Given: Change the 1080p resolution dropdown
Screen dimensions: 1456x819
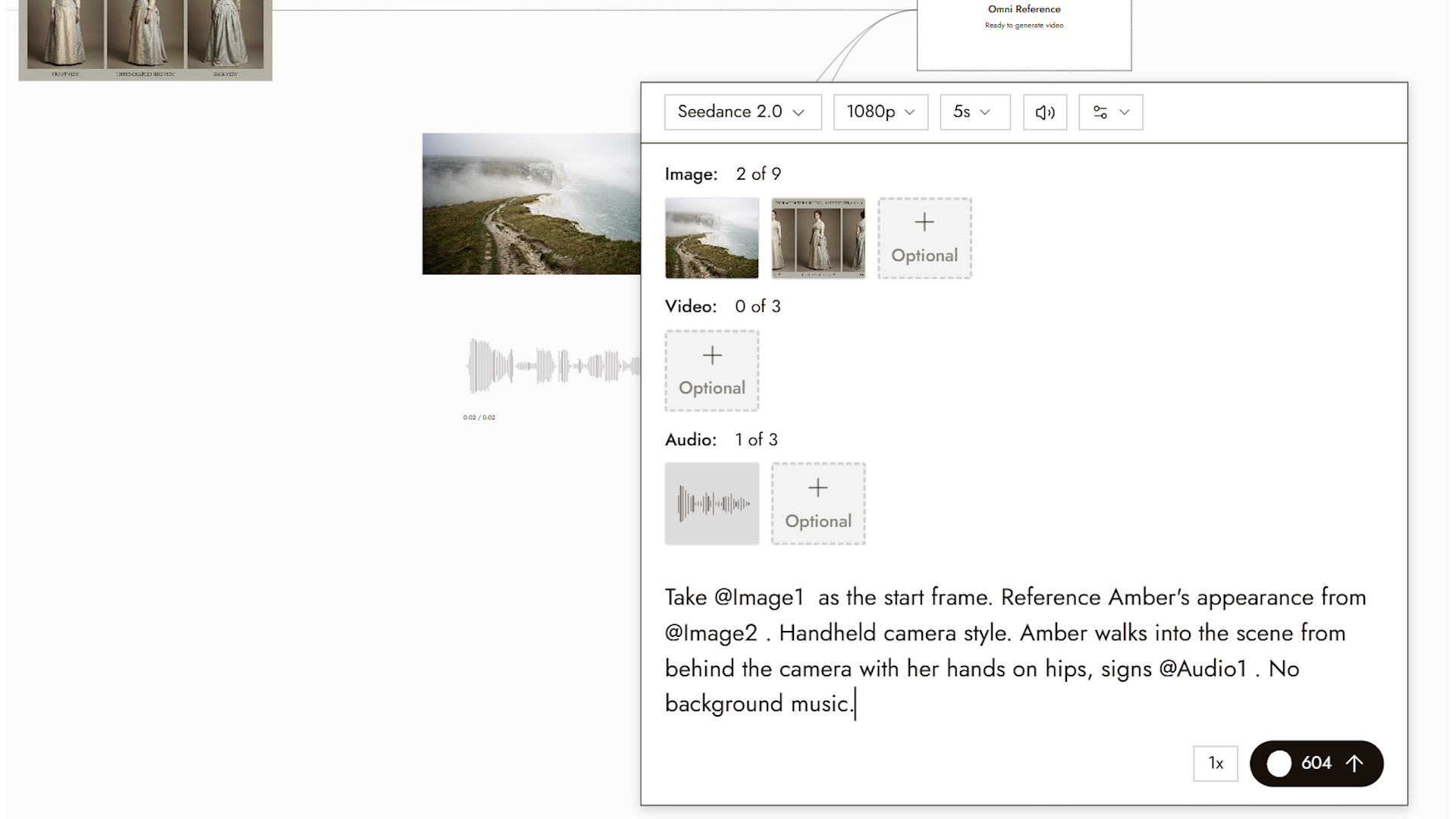Looking at the screenshot, I should coord(880,112).
